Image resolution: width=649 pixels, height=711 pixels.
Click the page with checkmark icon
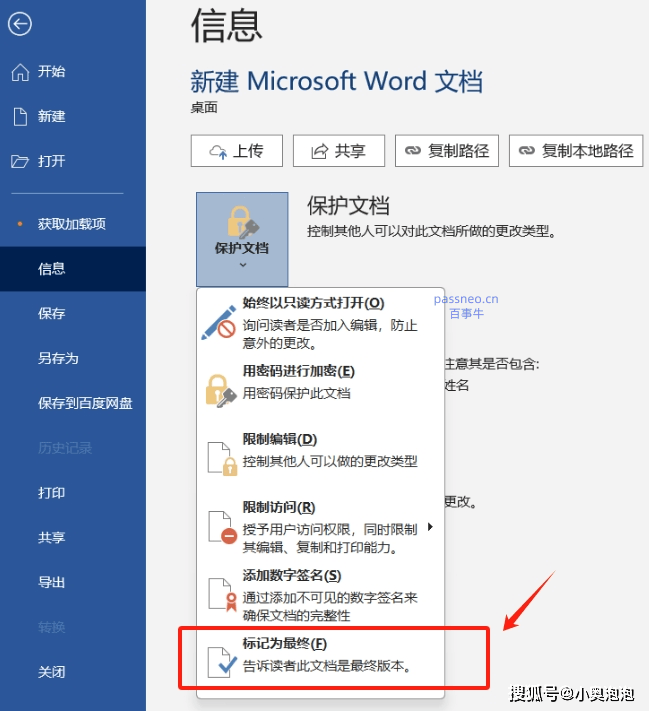coord(222,662)
